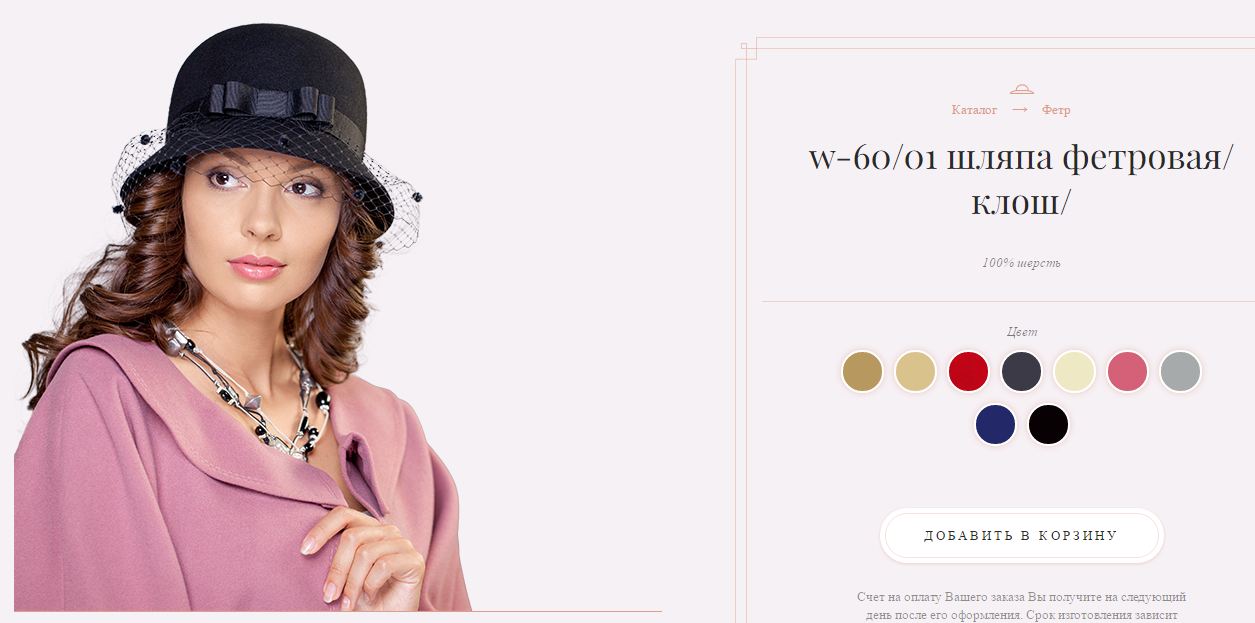This screenshot has height=623, width=1255.
Task: Click the arrow icon between Каталог and Фетр
Action: [1020, 109]
